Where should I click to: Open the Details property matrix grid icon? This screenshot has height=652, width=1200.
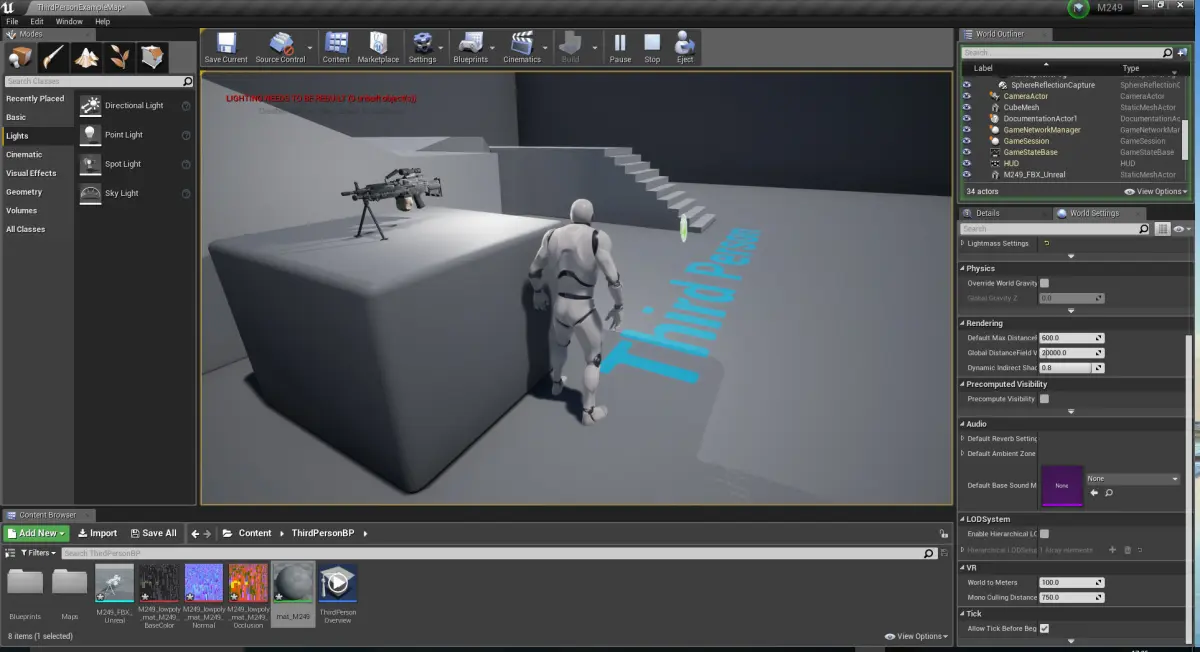[x=1162, y=229]
